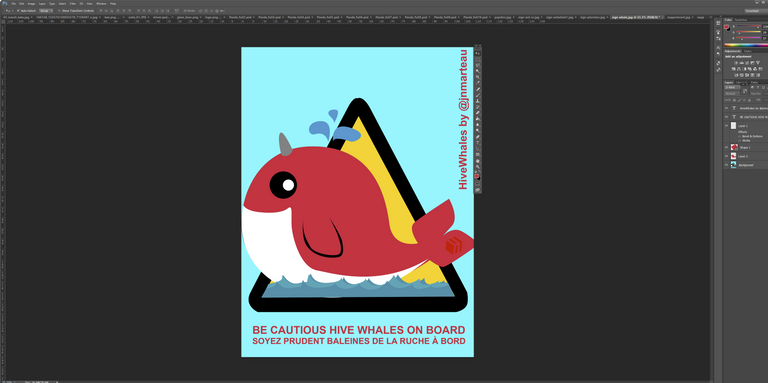
Task: Enable Show Transform Controls checkbox
Action: [59, 10]
